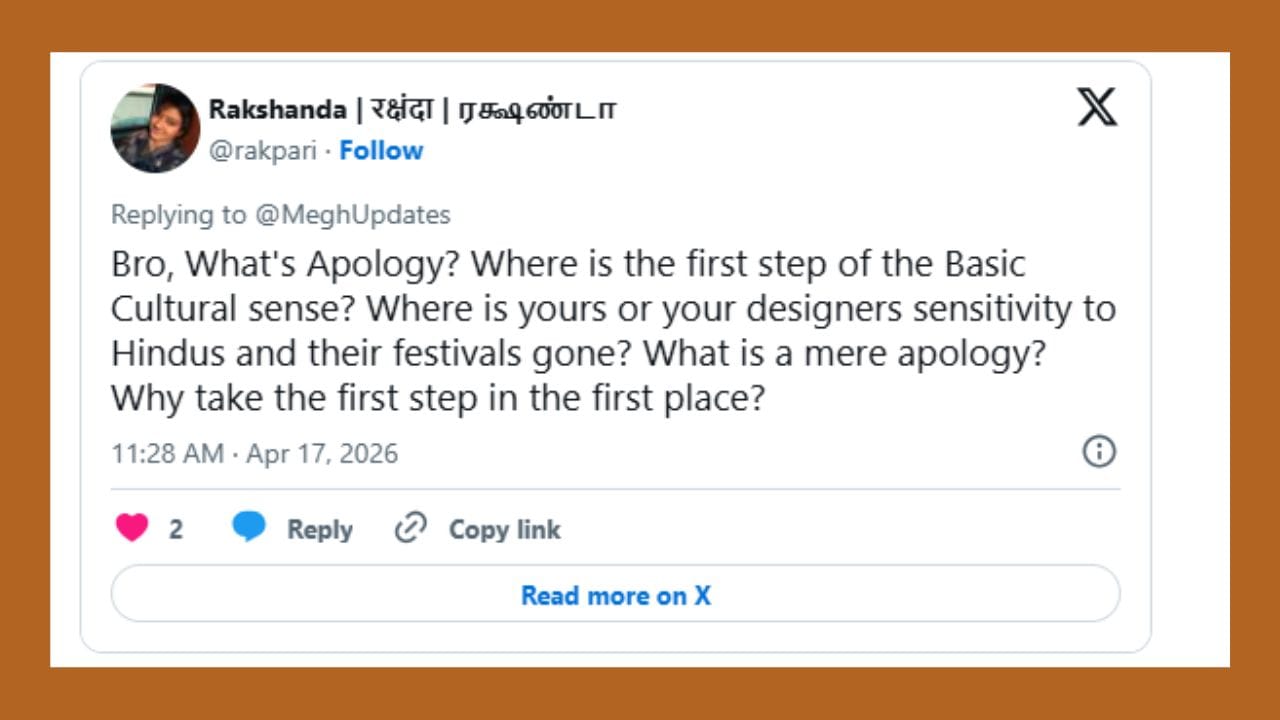Like the tweet with the heart icon

pyautogui.click(x=132, y=527)
